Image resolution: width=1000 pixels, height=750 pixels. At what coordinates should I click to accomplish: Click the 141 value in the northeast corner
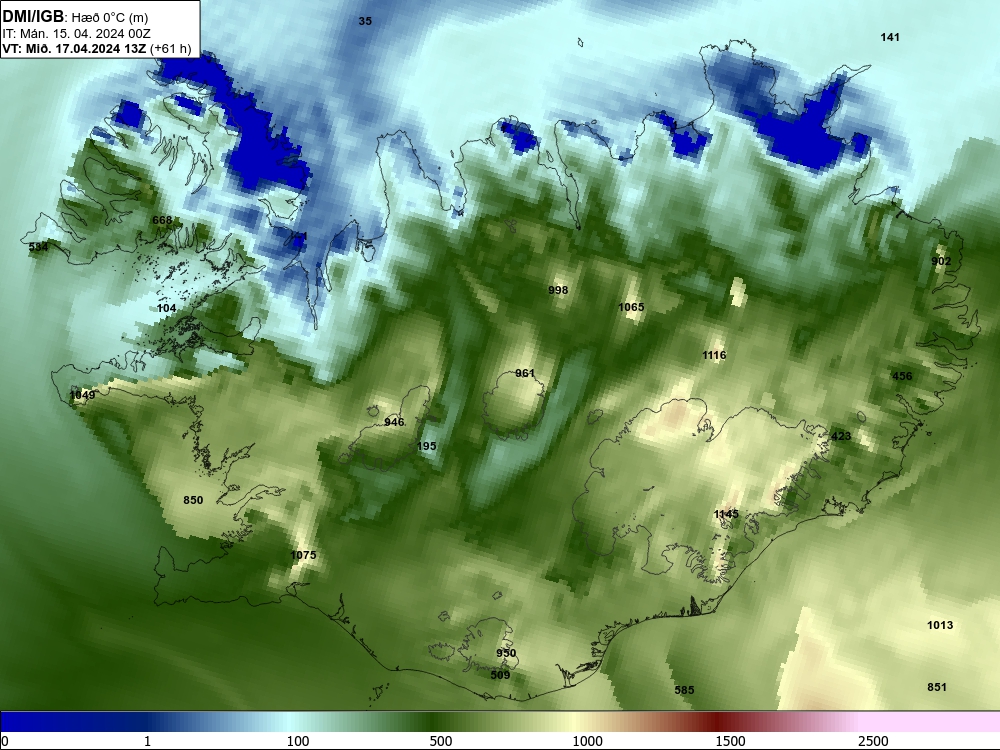point(890,37)
